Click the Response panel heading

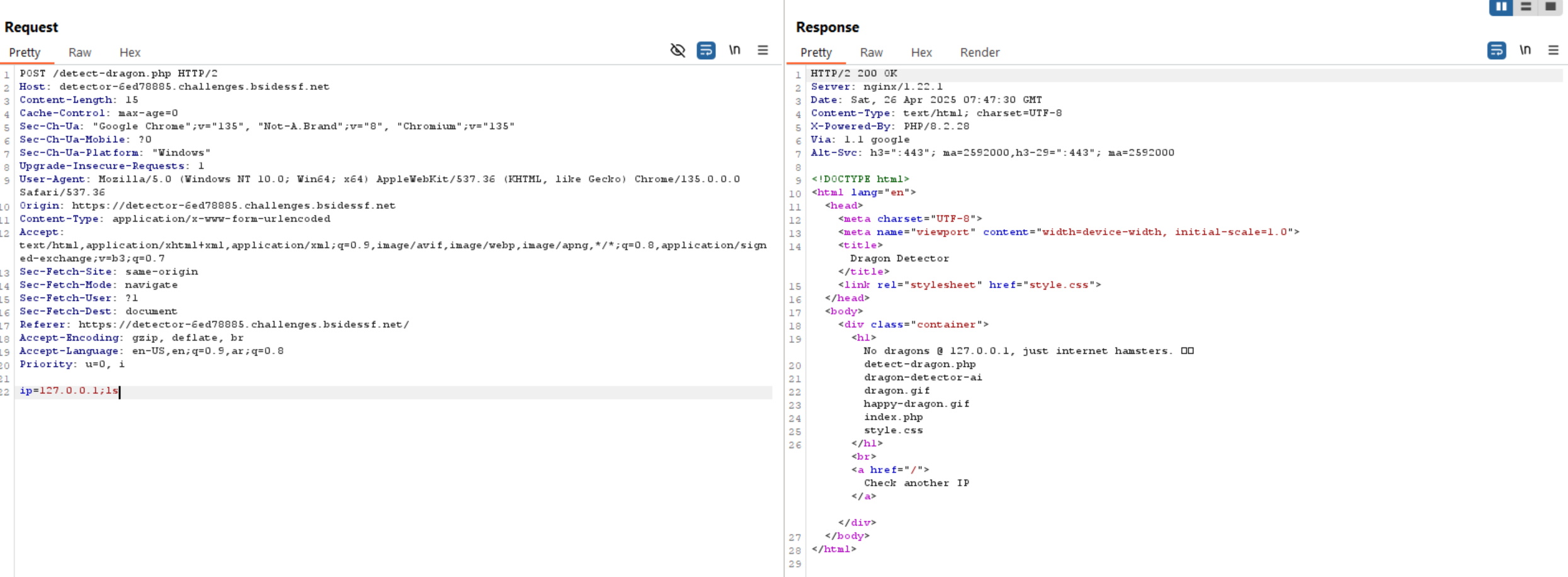(x=827, y=27)
